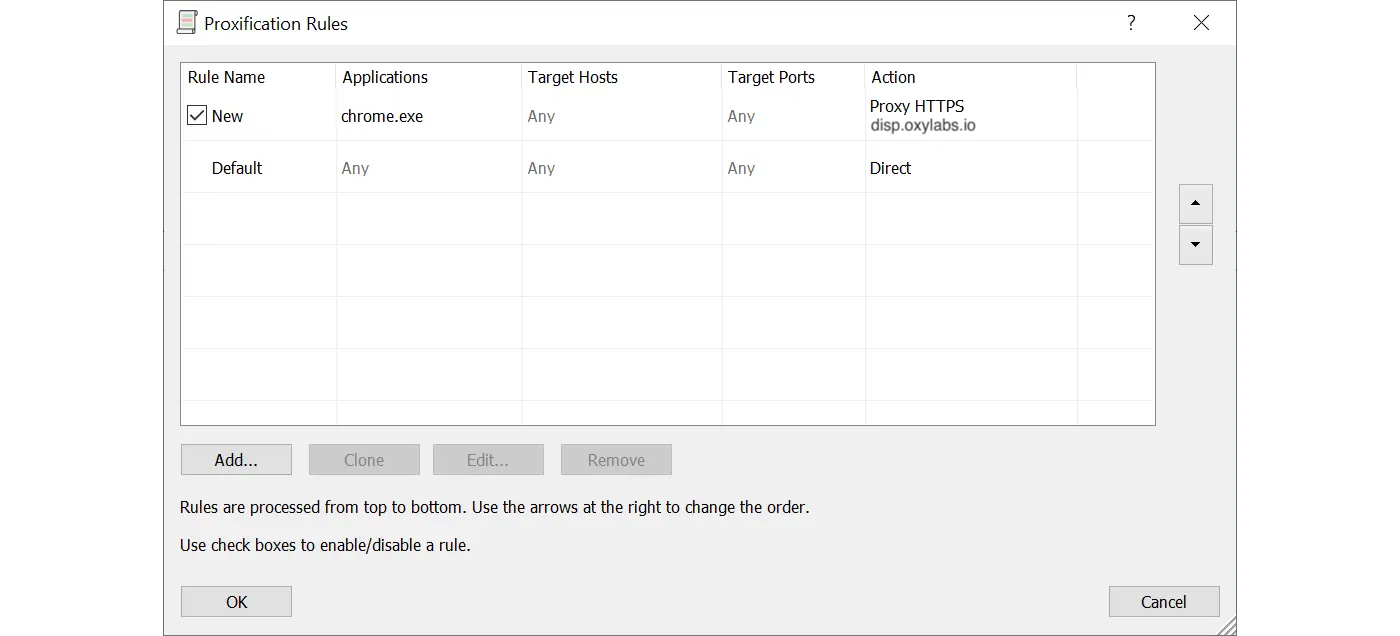The image size is (1400, 636).
Task: Select the Default rule row
Action: [237, 168]
